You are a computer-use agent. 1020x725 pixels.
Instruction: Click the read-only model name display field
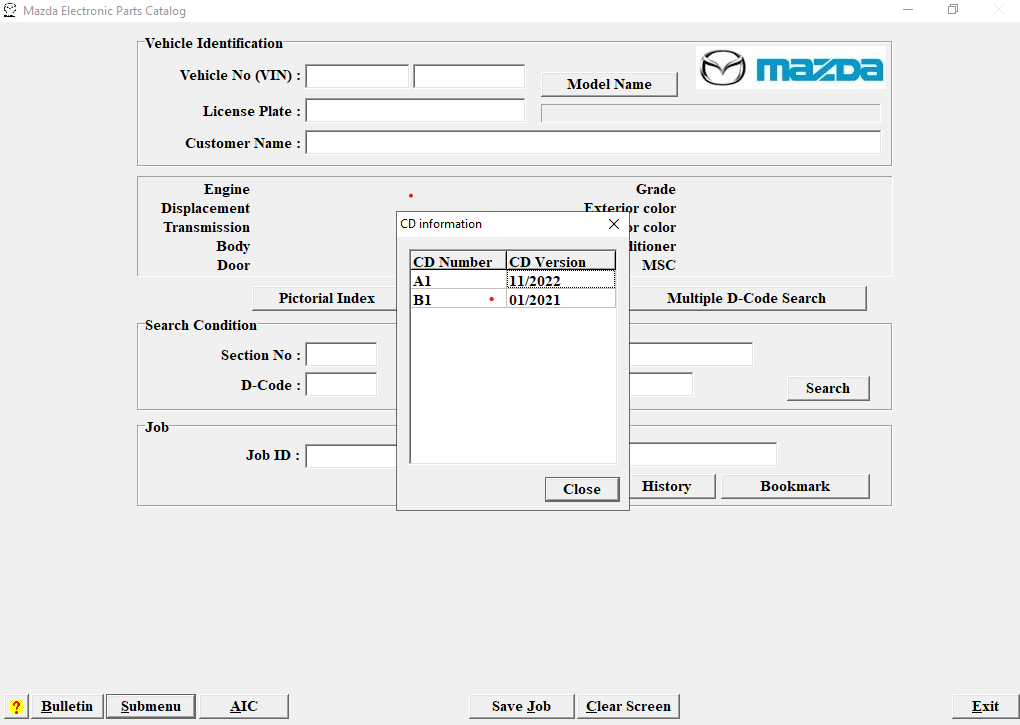(710, 113)
